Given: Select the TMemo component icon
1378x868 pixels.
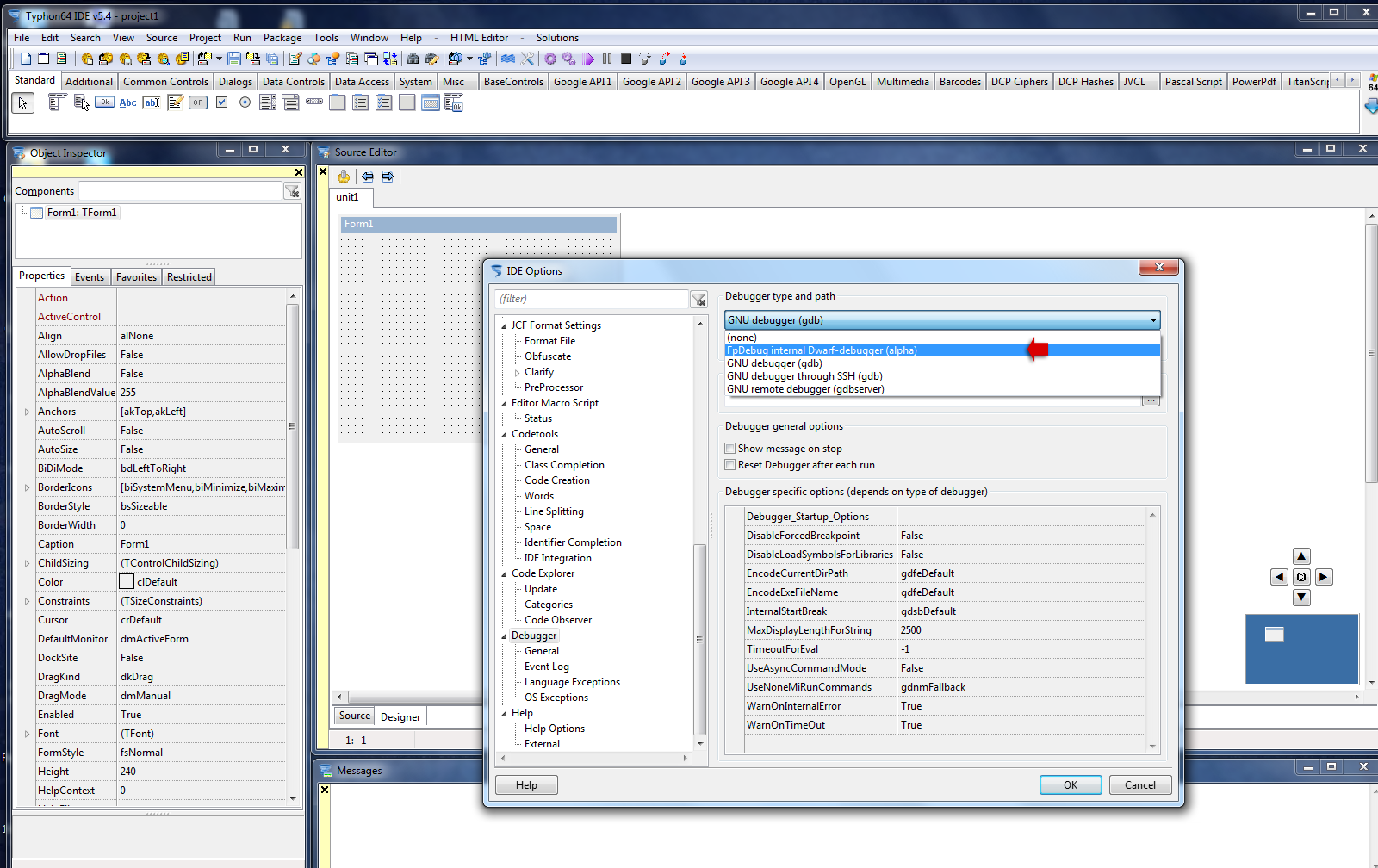Looking at the screenshot, I should point(175,102).
